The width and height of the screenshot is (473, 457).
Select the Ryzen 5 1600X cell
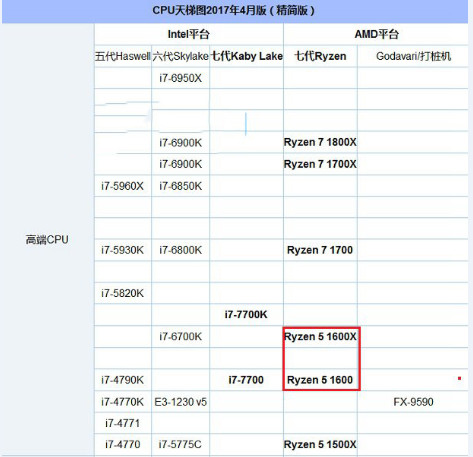coord(320,336)
